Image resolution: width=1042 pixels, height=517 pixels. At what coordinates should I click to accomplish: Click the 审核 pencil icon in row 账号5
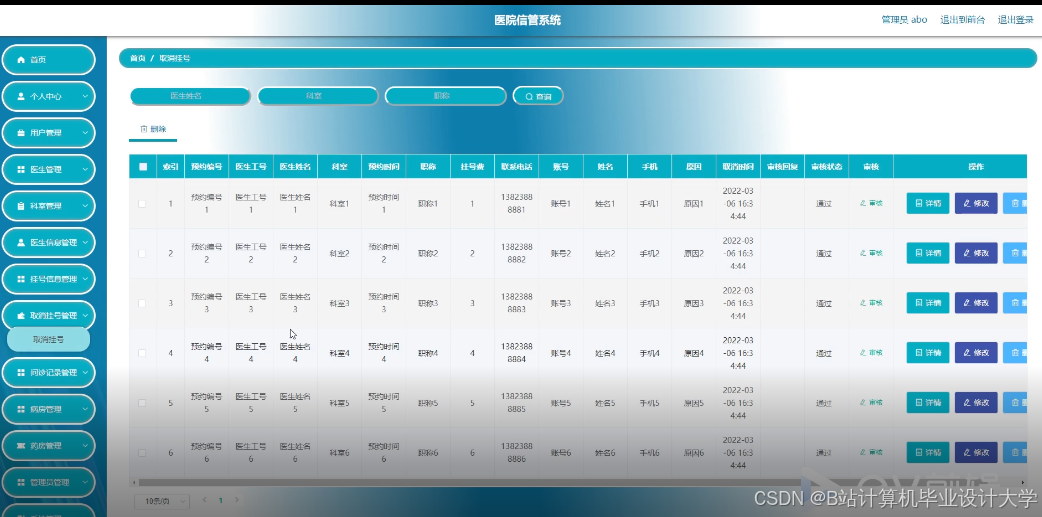[x=863, y=403]
